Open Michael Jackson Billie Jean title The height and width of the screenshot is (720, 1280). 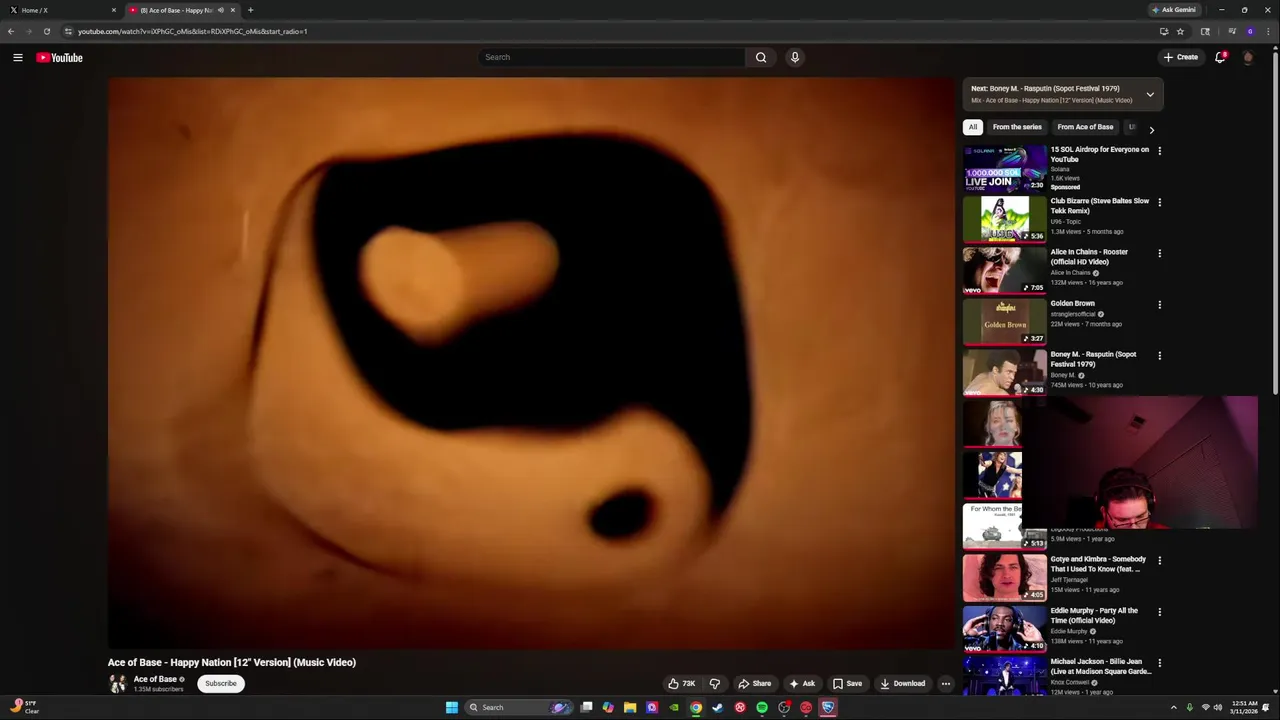click(x=1101, y=666)
